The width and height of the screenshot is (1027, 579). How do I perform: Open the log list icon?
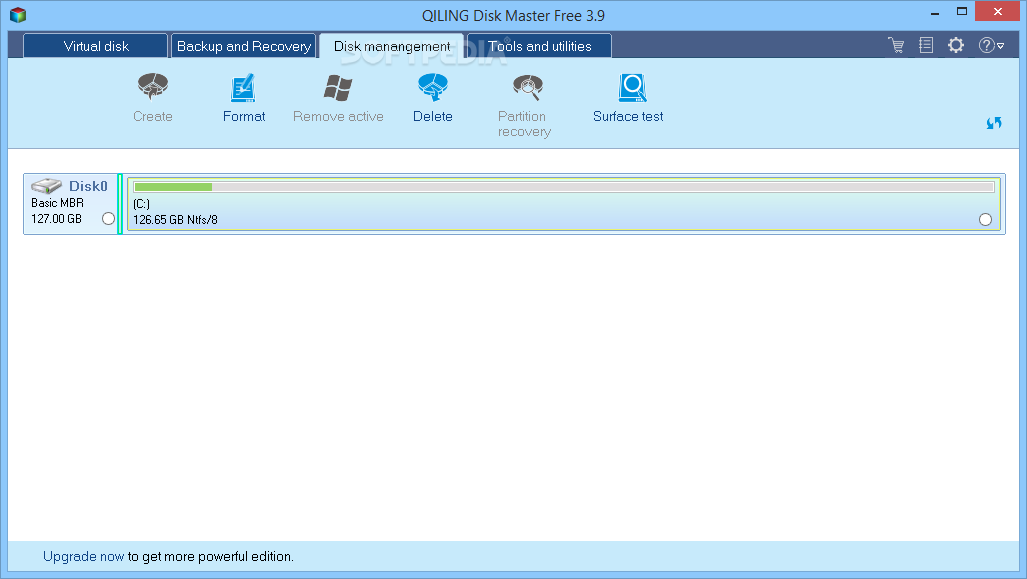tap(925, 45)
